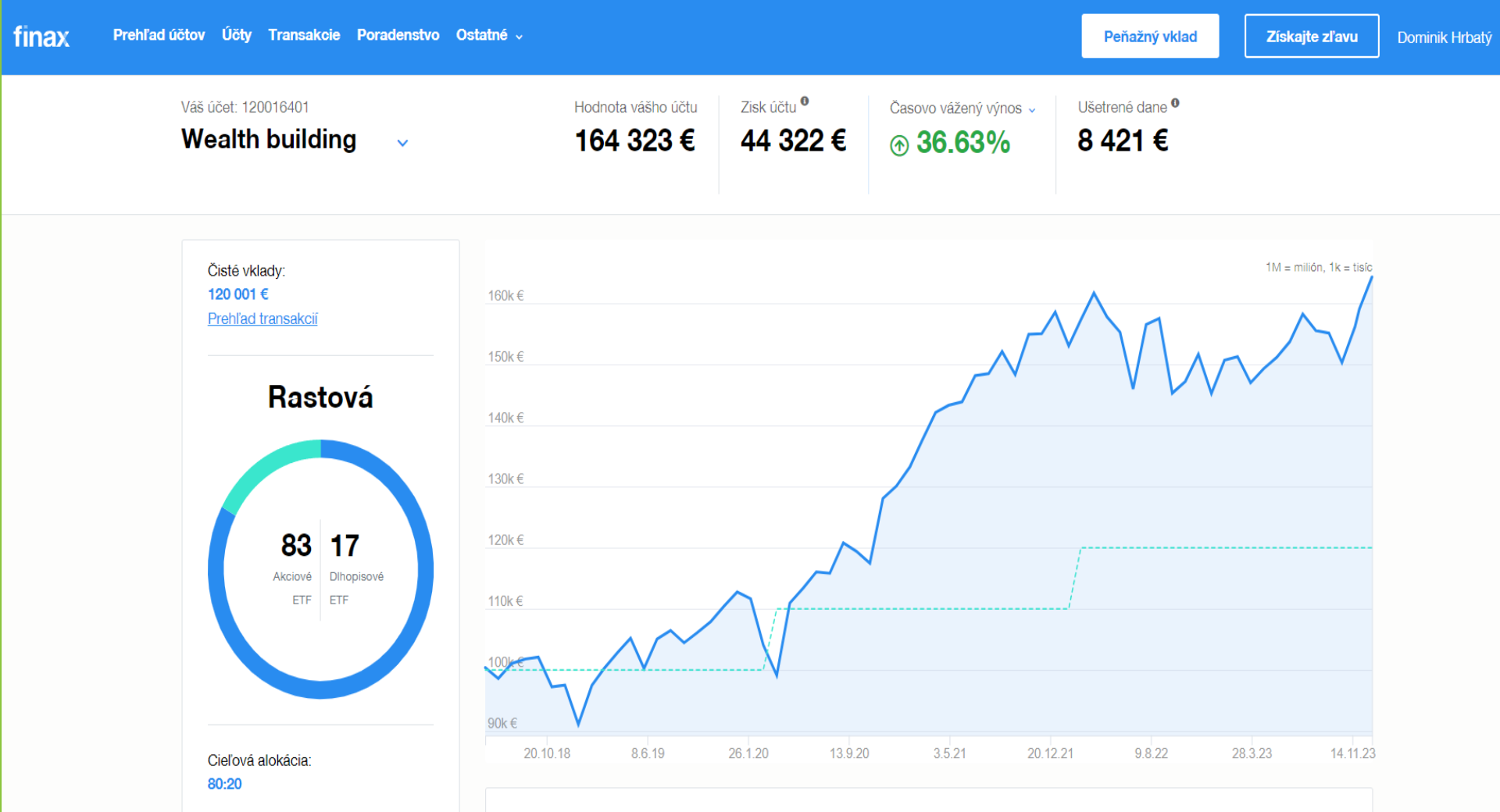Open Dominik Hrbatý user profile
This screenshot has height=812, width=1500.
click(x=1444, y=37)
